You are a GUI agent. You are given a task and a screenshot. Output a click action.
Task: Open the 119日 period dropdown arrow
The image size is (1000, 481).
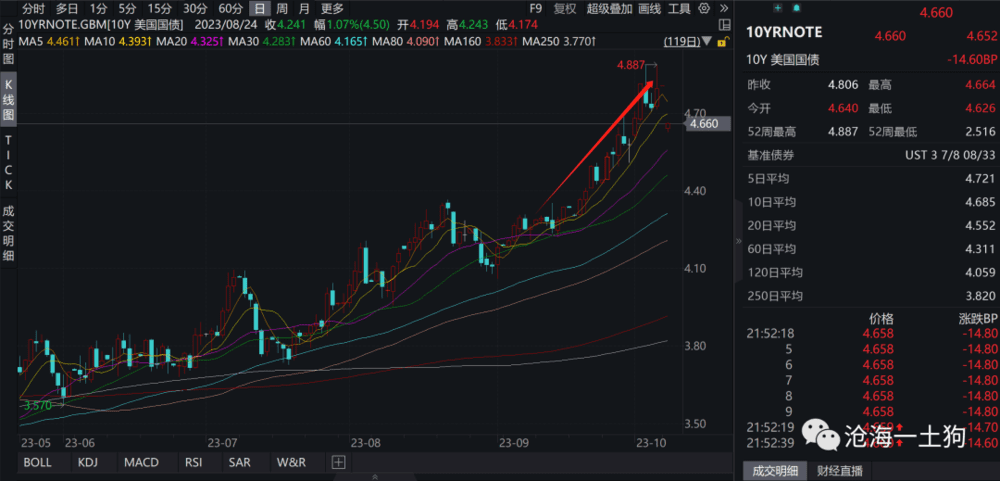click(x=708, y=41)
